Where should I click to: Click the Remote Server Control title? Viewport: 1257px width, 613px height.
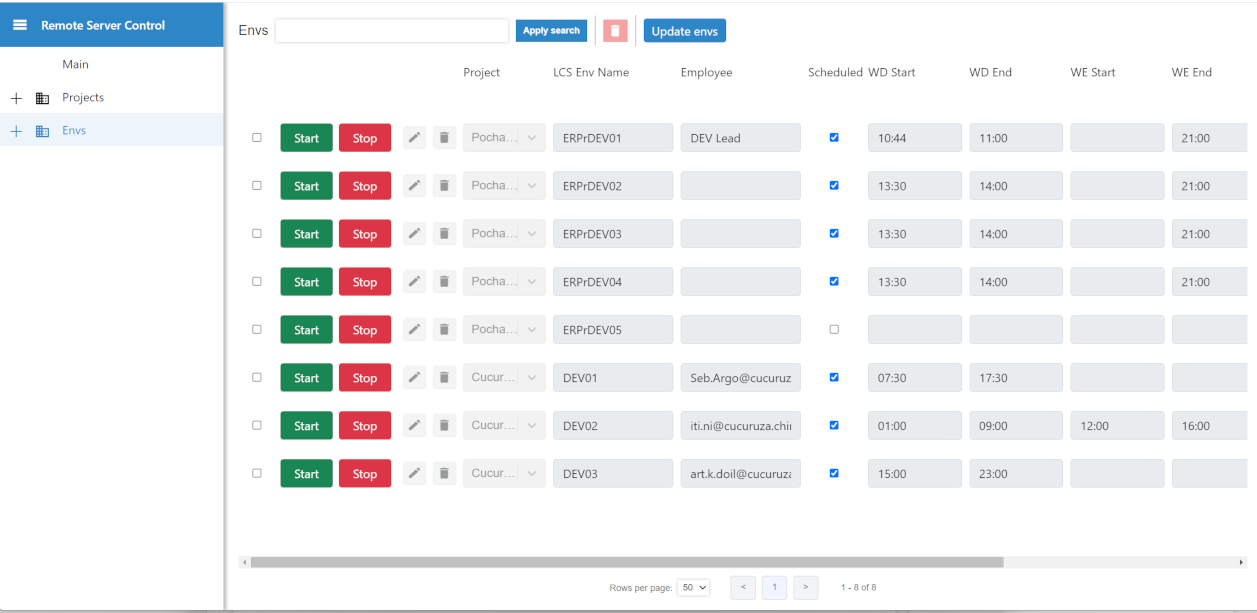click(103, 25)
